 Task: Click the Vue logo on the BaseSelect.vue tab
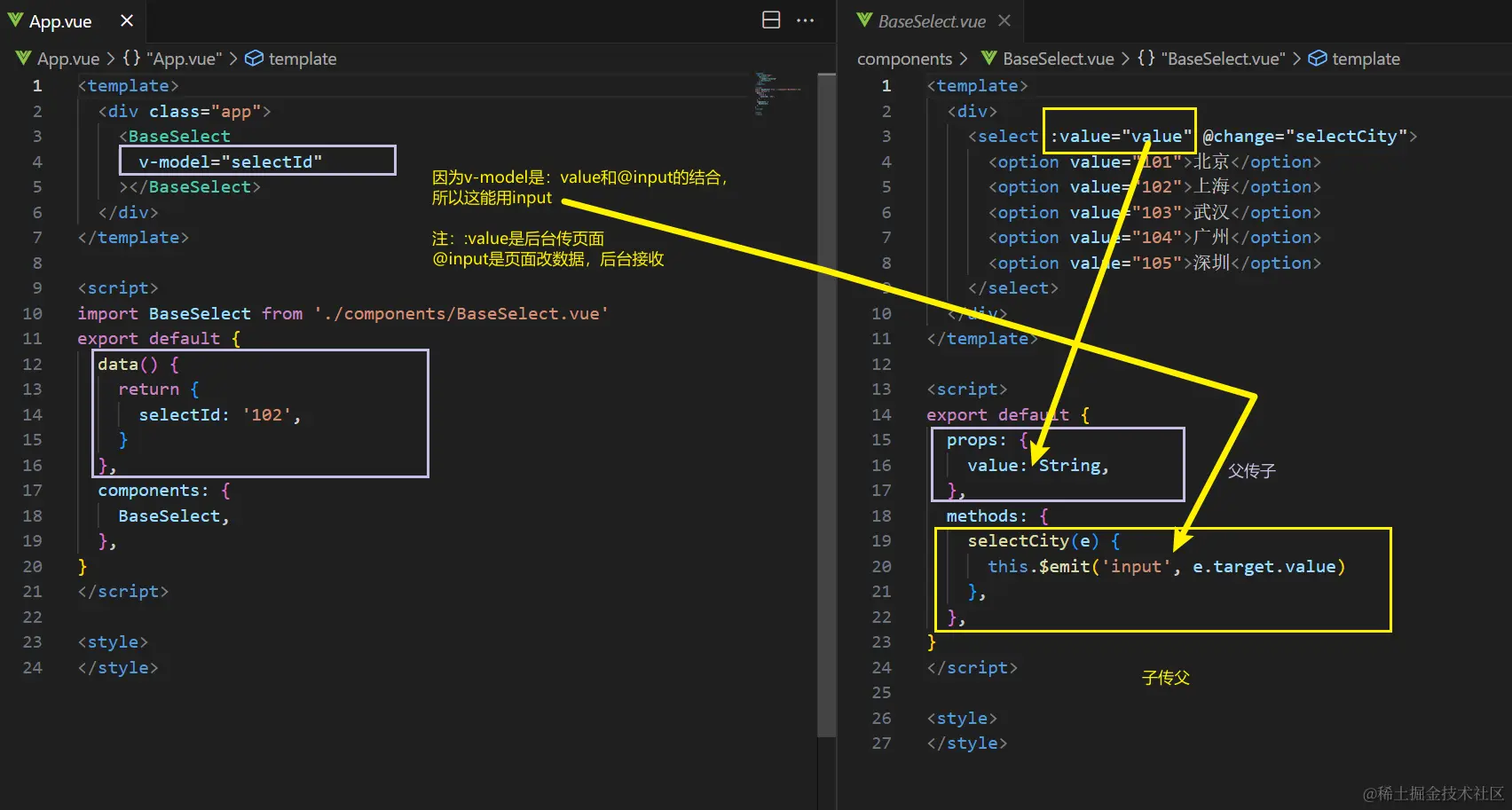click(x=864, y=20)
